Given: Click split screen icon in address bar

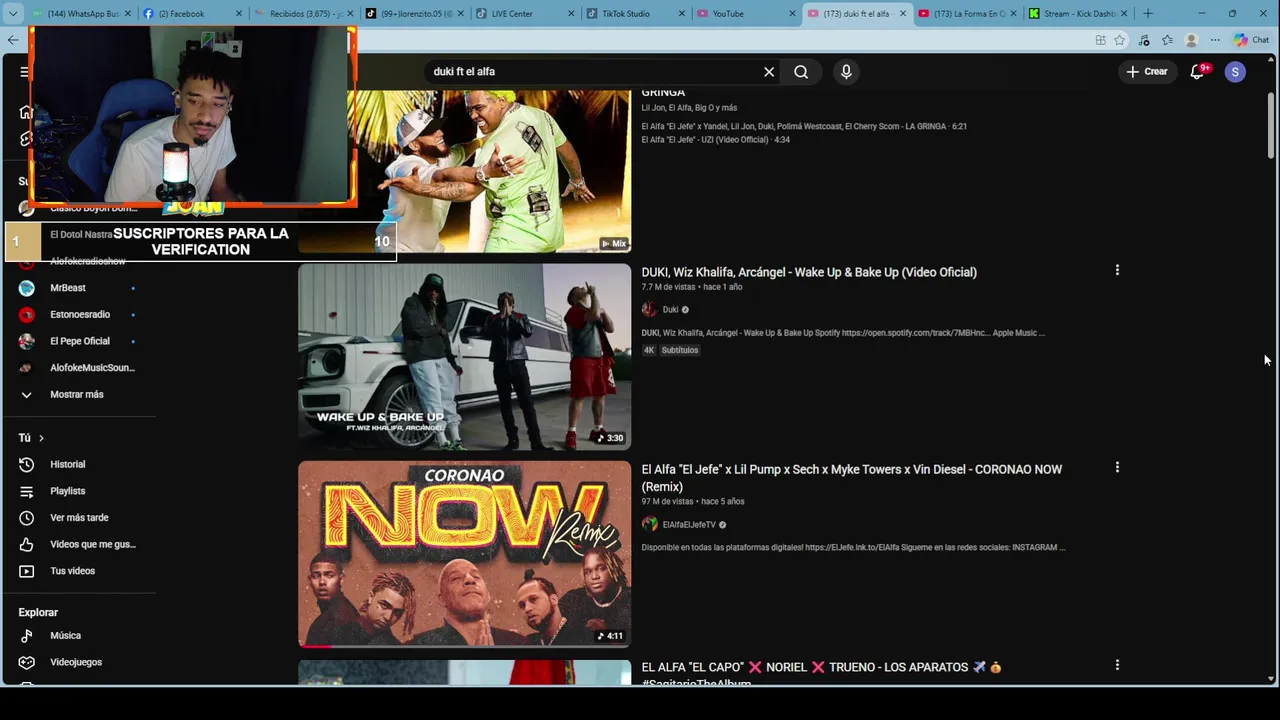Looking at the screenshot, I should coord(1100,40).
